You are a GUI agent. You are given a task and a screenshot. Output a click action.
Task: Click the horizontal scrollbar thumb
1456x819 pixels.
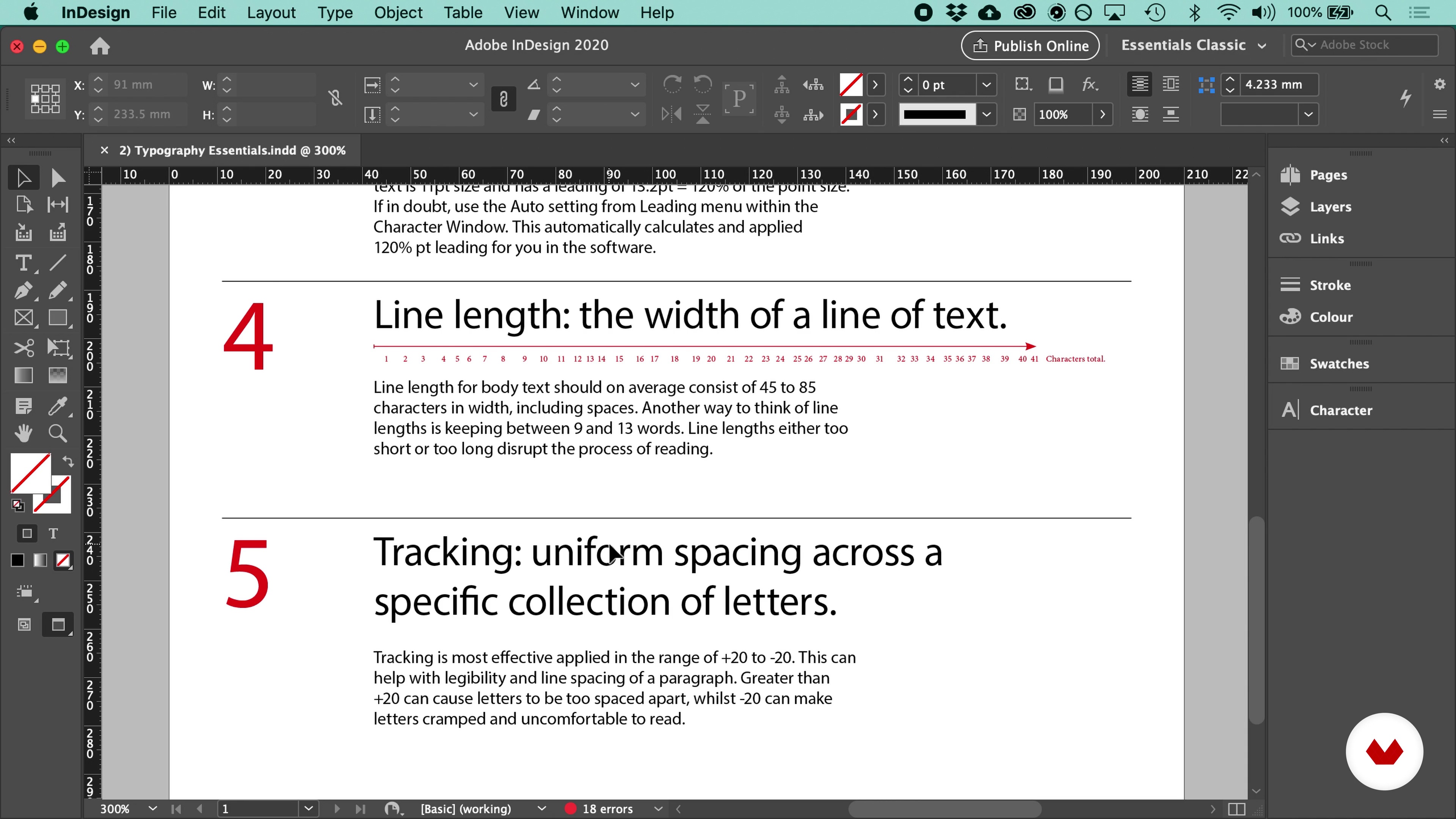click(945, 809)
